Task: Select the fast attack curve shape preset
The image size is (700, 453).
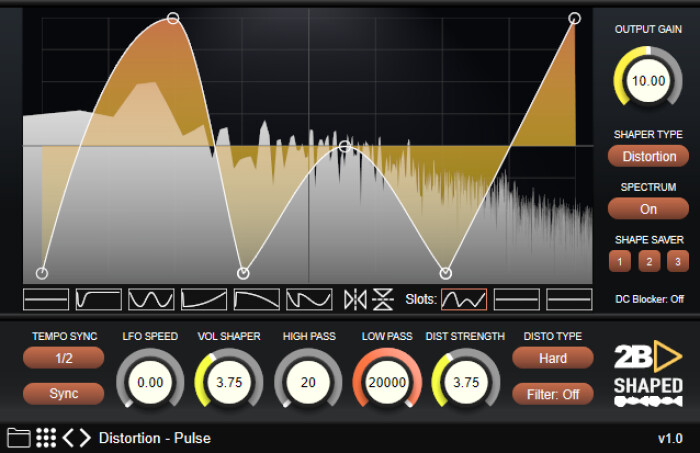Action: (99, 299)
